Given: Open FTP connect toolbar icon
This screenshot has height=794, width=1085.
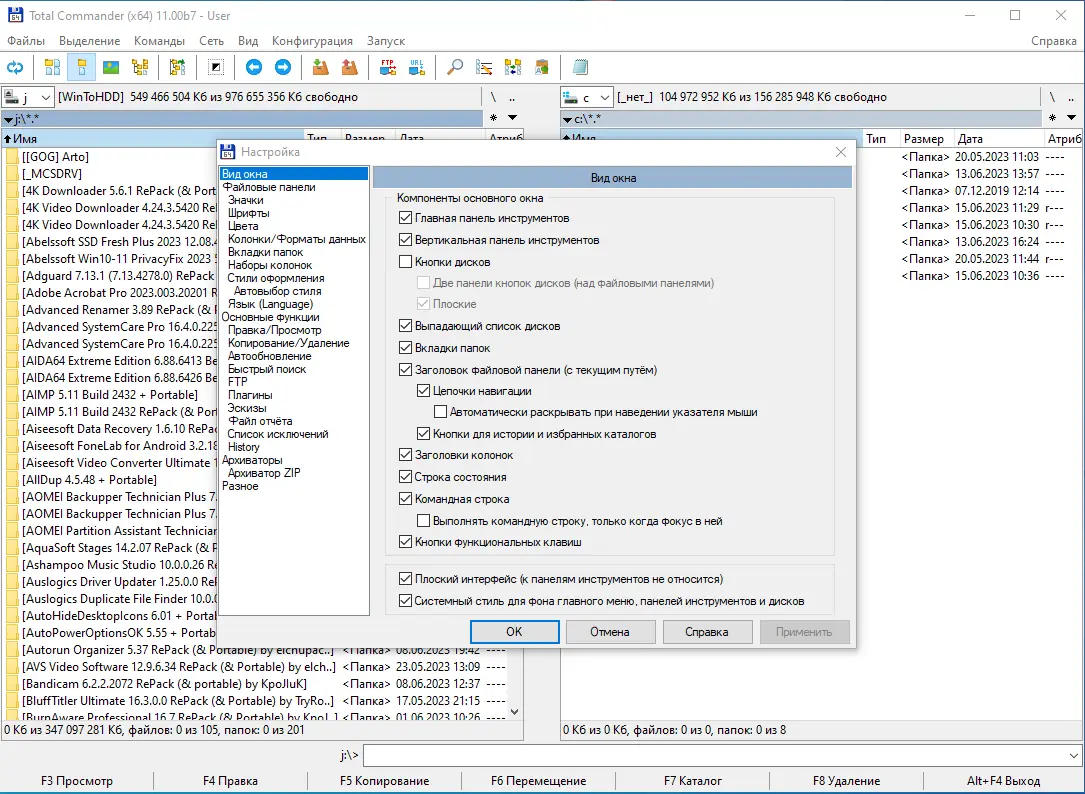Looking at the screenshot, I should [388, 67].
